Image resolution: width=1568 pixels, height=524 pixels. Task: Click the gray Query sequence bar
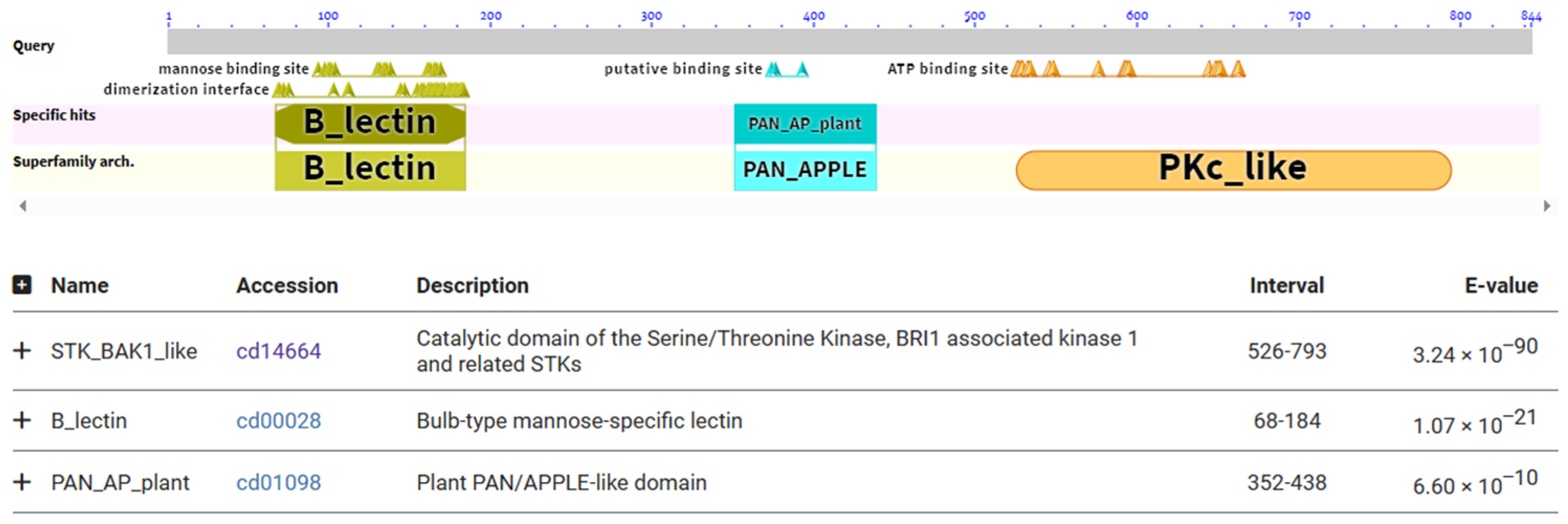[x=850, y=41]
